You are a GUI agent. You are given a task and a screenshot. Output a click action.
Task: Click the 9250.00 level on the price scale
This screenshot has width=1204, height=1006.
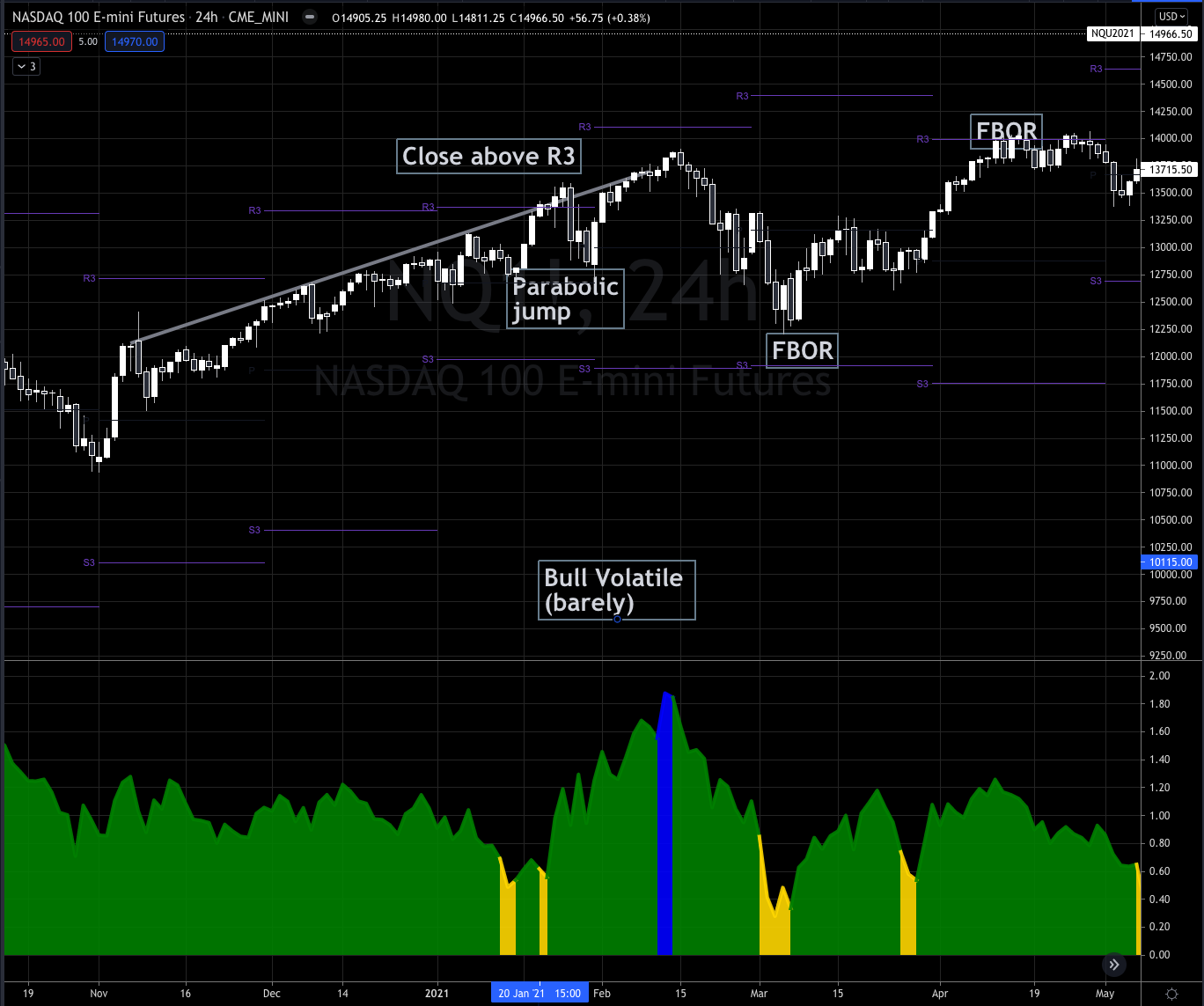pos(1170,656)
